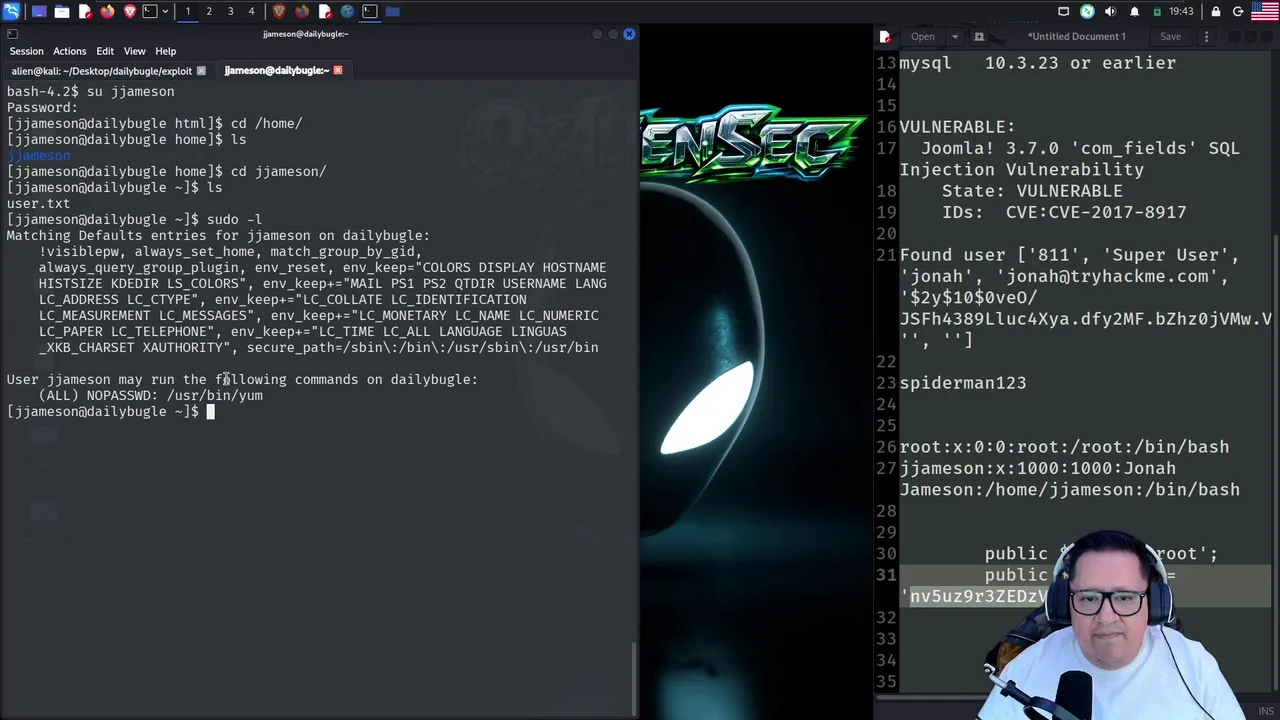The width and height of the screenshot is (1280, 720).
Task: Switch to workspace 1
Action: point(187,11)
